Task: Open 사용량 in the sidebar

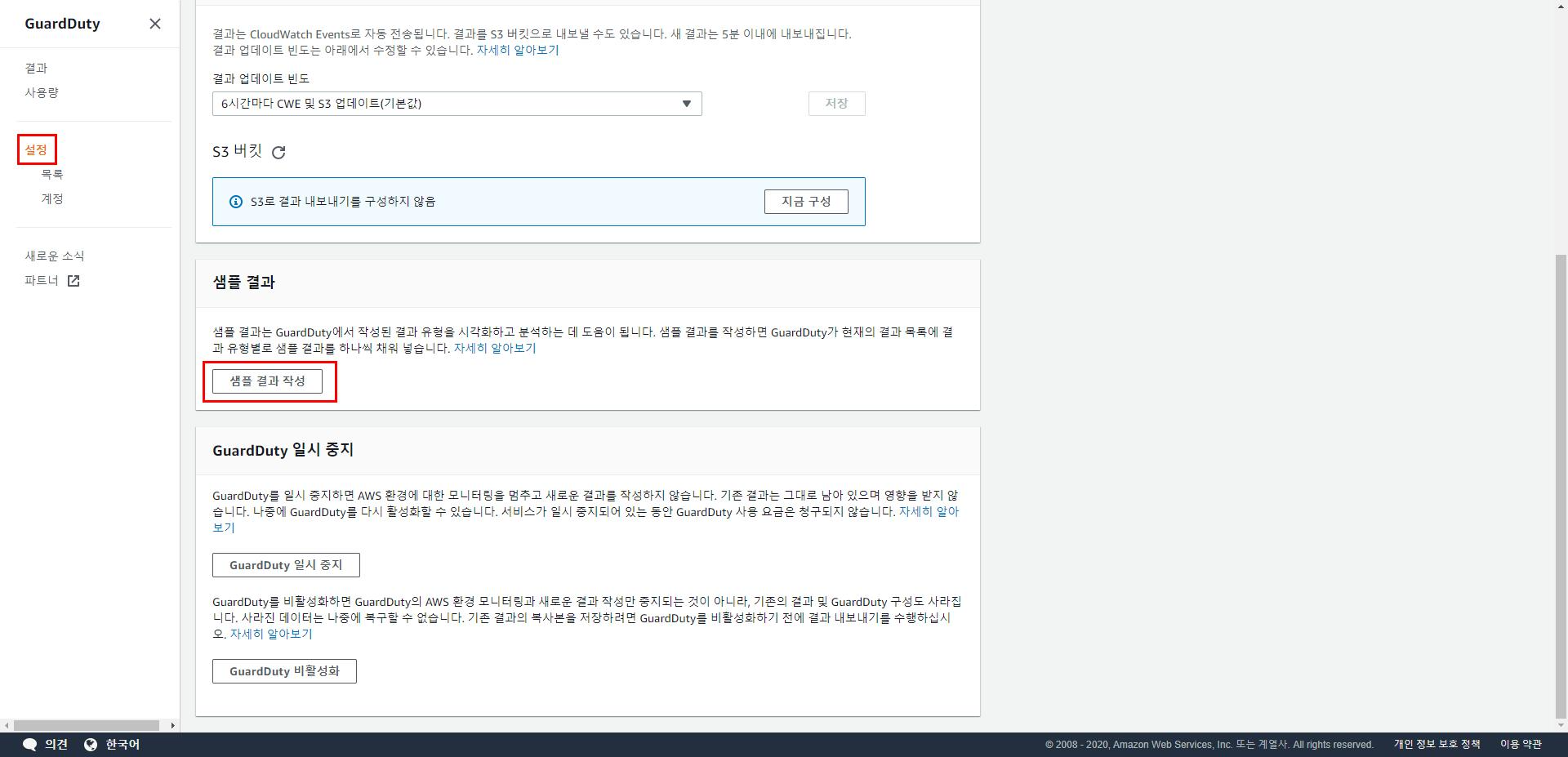Action: 42,92
